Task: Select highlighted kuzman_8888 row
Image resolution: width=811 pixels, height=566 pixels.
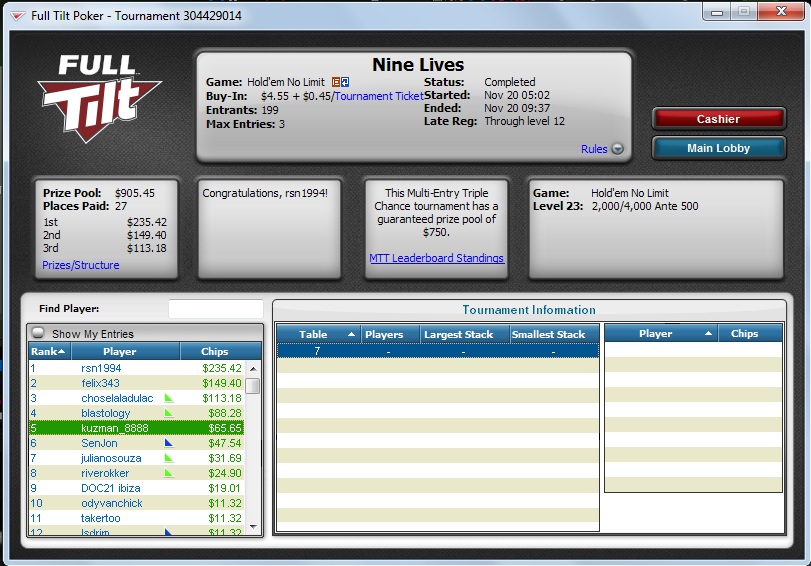Action: pos(137,428)
